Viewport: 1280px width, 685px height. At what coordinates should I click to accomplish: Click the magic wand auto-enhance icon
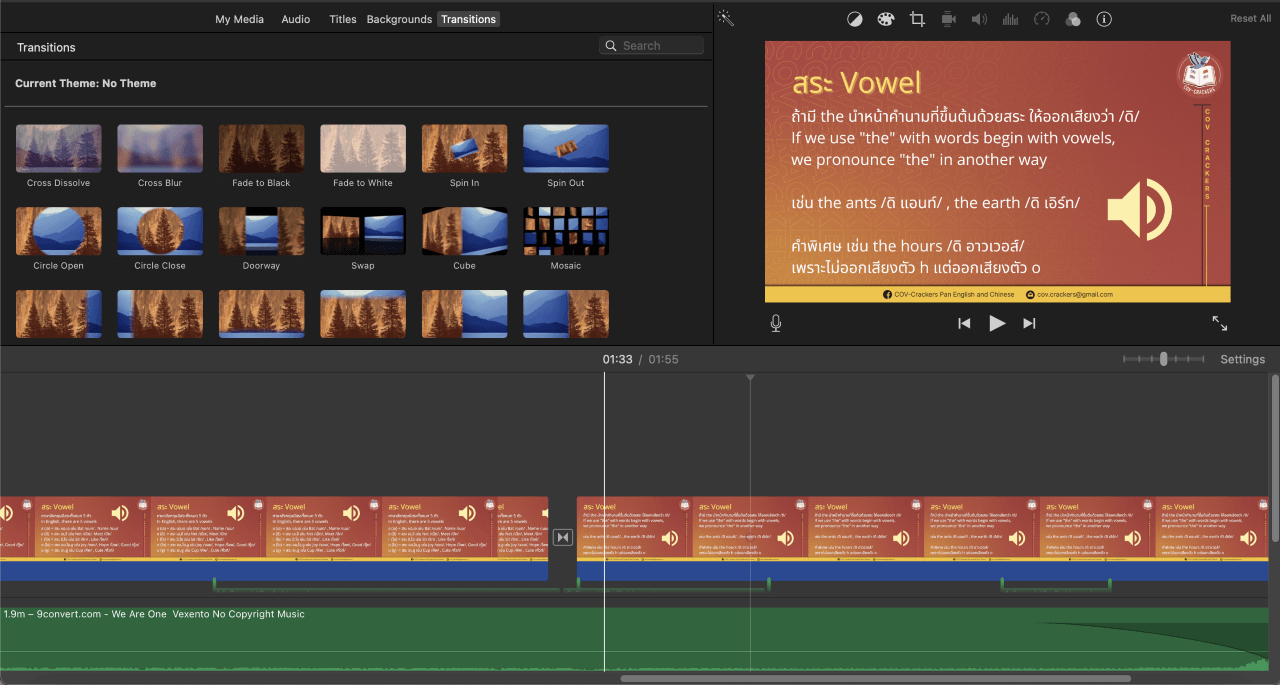click(x=726, y=19)
